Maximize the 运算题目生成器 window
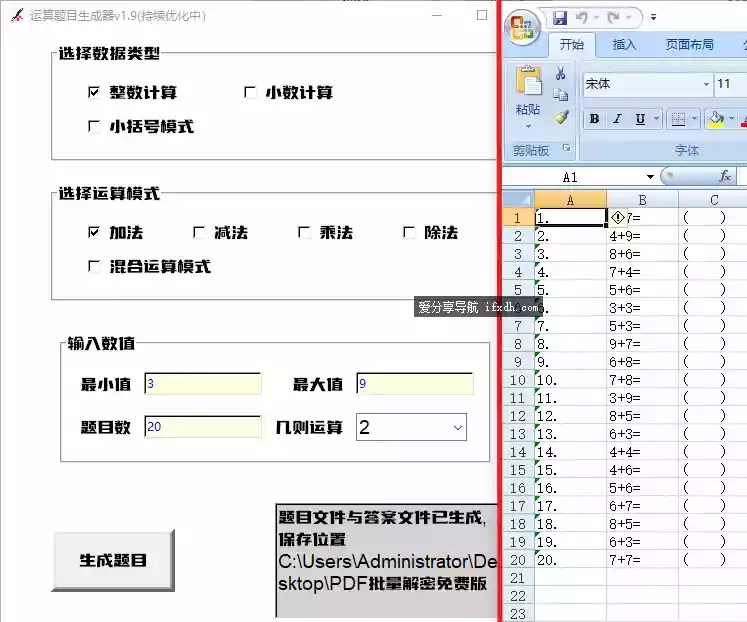The width and height of the screenshot is (747, 622). (x=482, y=15)
